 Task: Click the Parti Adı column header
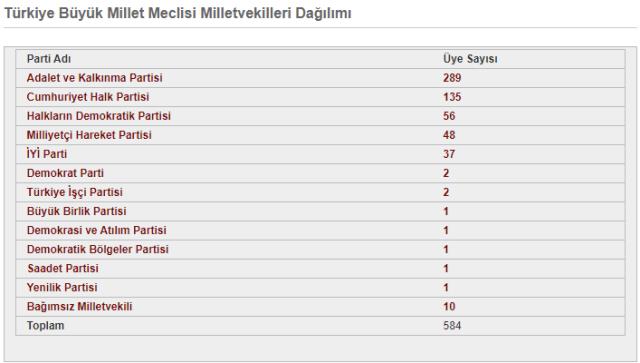[49, 59]
